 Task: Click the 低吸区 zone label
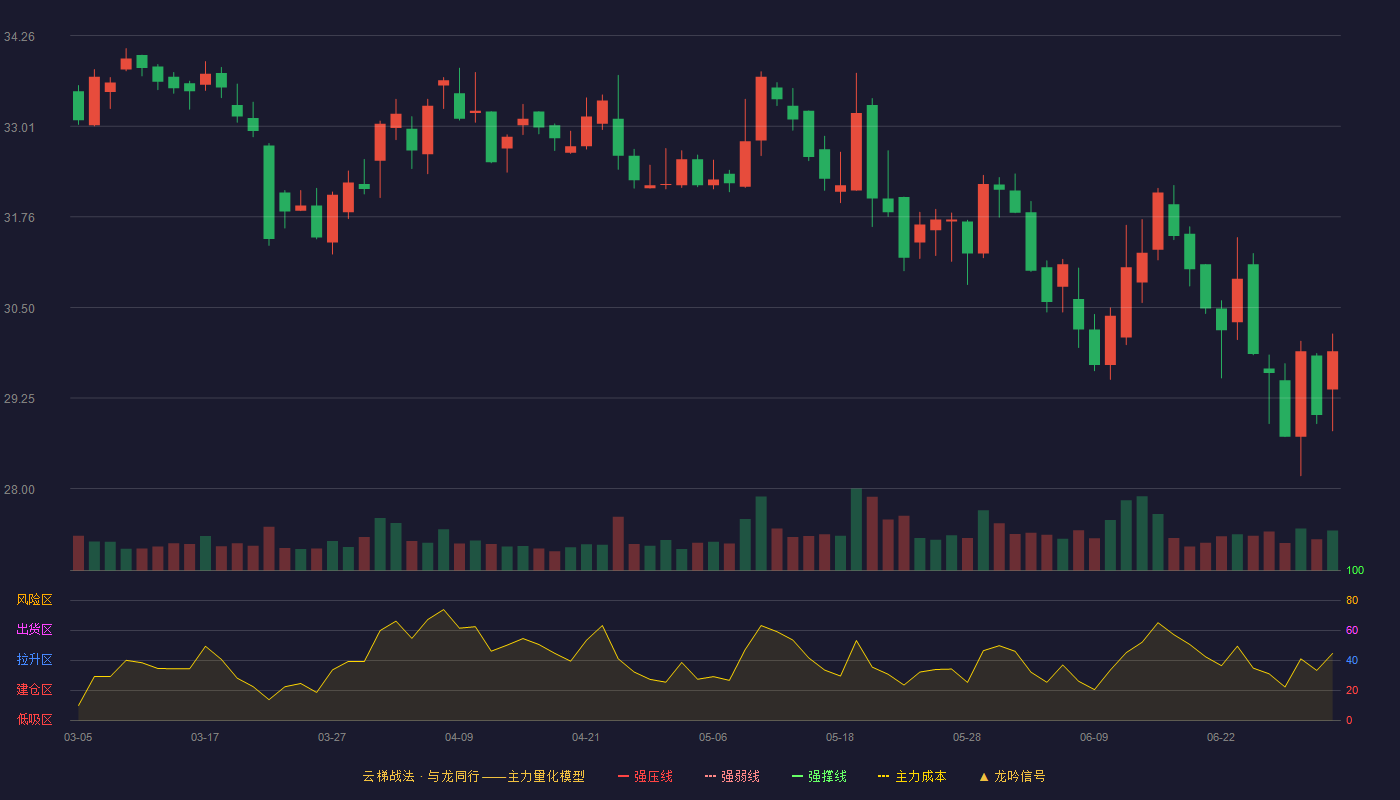tap(34, 719)
